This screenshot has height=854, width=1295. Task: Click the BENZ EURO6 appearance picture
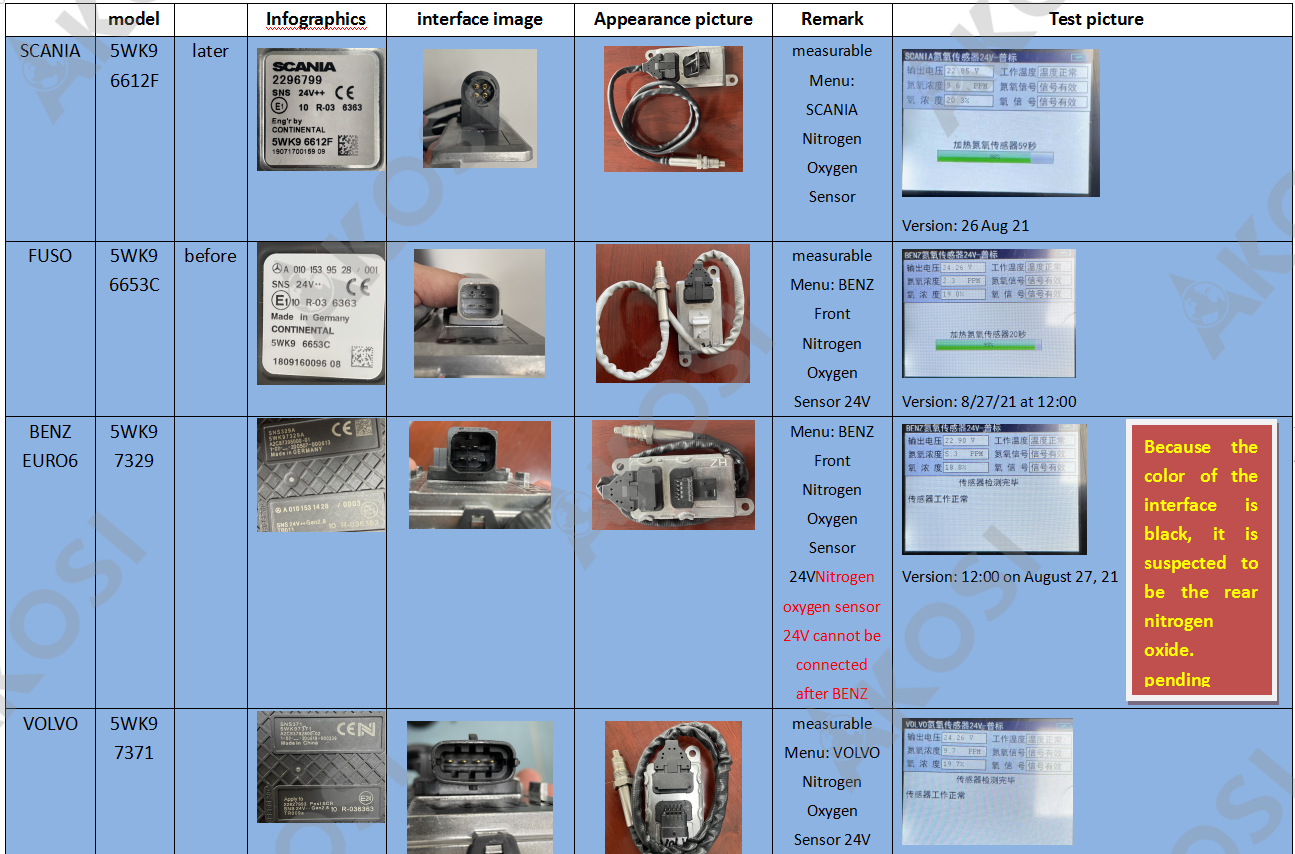(x=673, y=474)
